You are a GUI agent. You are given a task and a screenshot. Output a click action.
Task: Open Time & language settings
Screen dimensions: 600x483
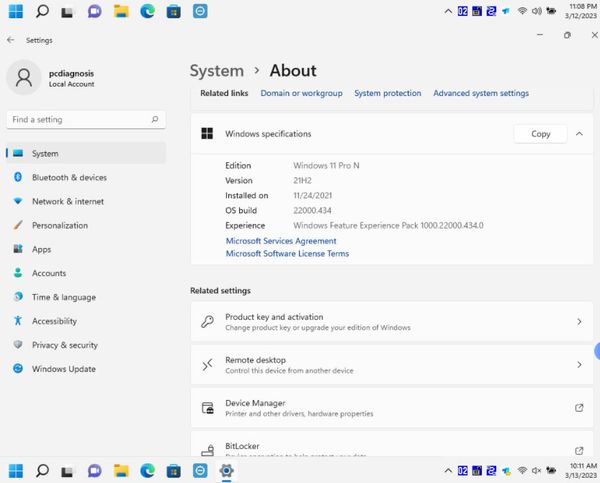(86, 297)
